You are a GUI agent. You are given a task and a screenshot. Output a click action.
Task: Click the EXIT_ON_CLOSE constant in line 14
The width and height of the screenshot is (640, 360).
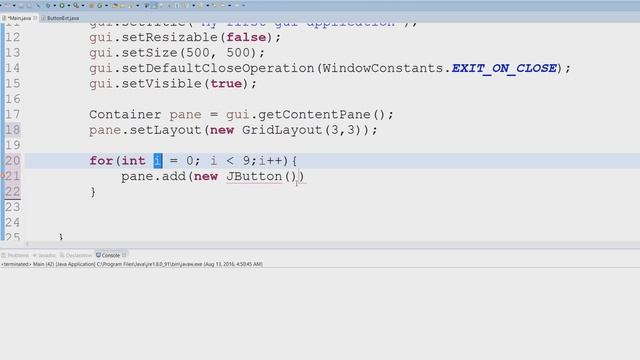click(504, 68)
